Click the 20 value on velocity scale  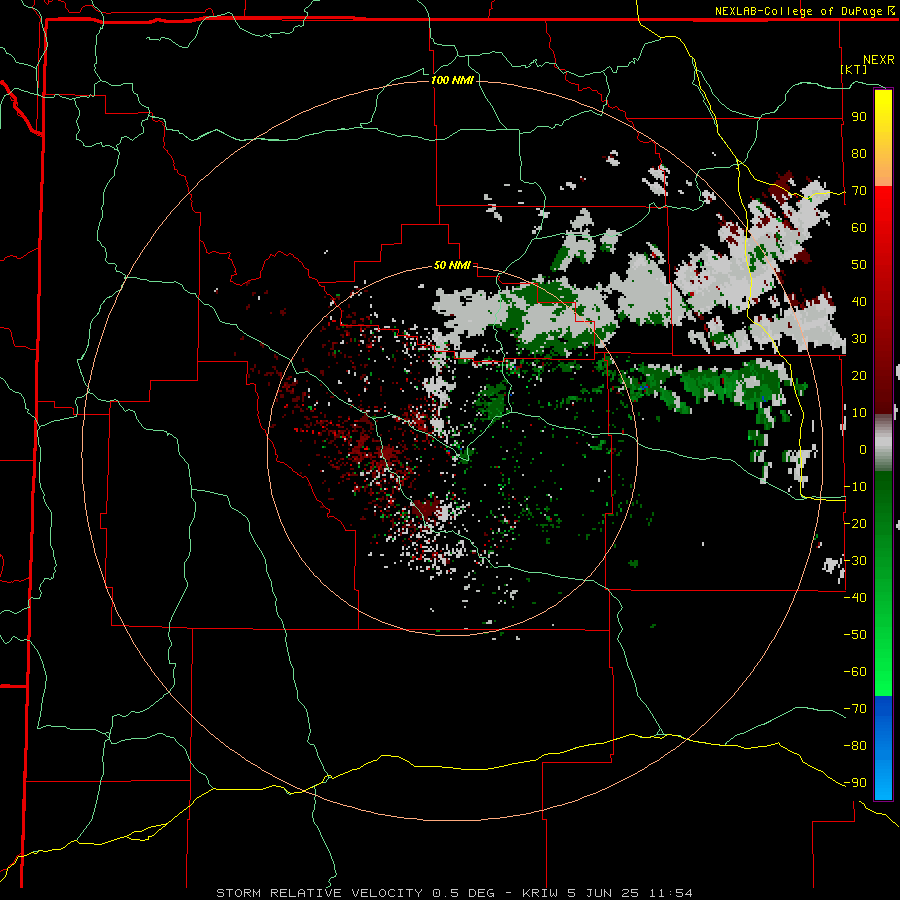coord(859,375)
